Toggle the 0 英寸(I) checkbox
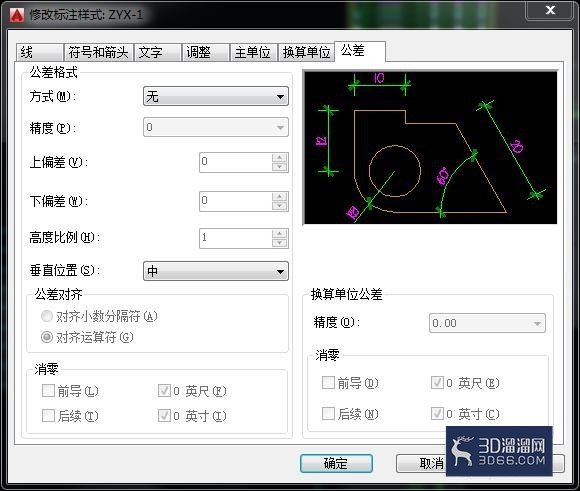 pos(164,416)
